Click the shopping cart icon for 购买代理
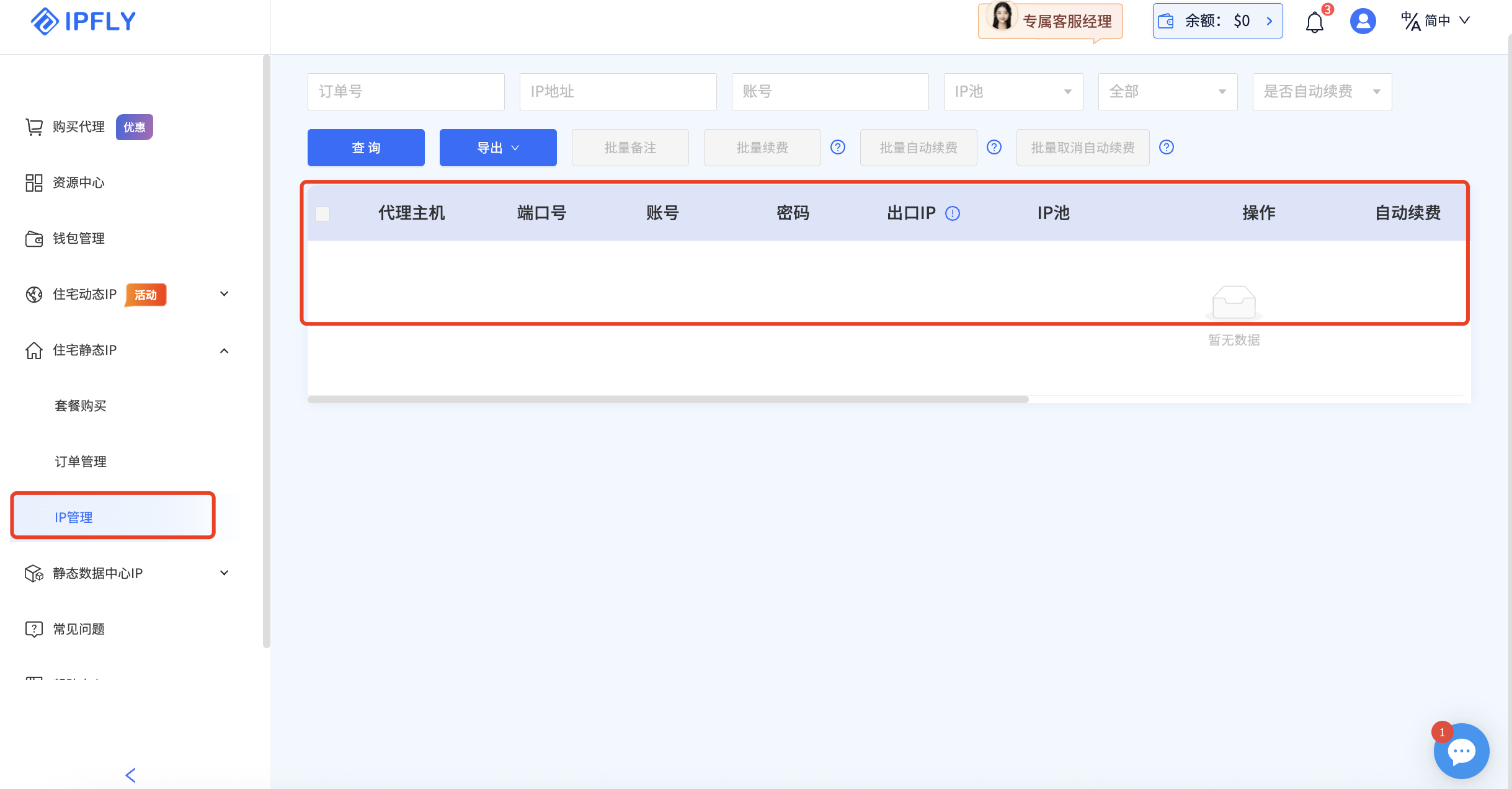 coord(34,127)
